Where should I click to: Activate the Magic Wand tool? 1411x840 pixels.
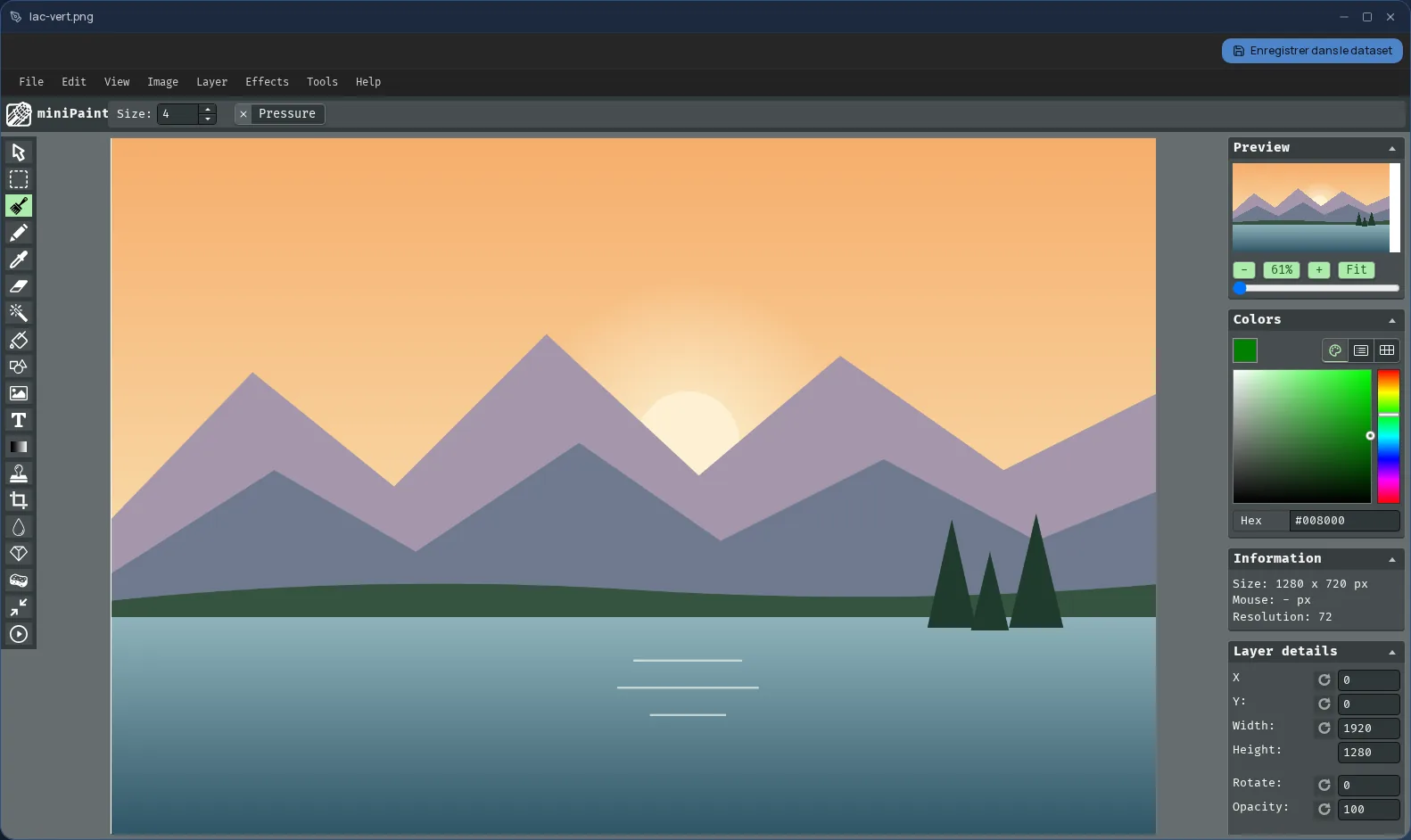tap(19, 313)
